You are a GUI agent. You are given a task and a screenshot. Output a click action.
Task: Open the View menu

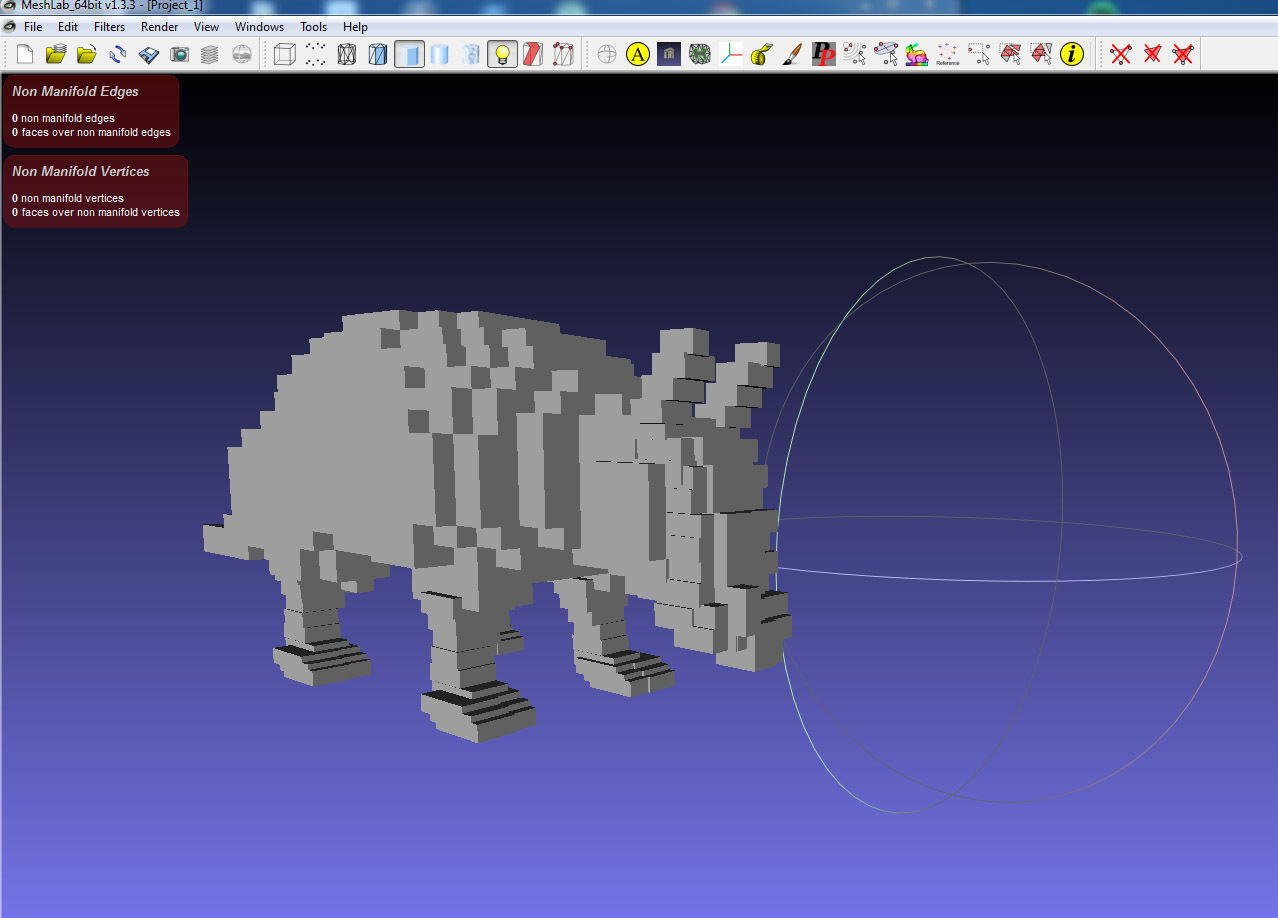(x=207, y=27)
